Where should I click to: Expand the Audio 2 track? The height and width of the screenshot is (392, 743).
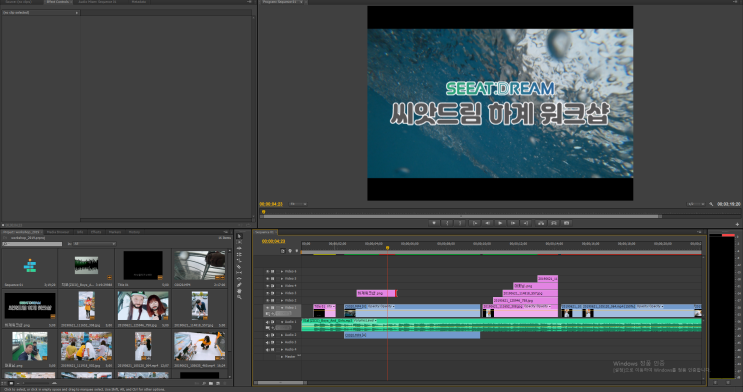pyautogui.click(x=282, y=335)
